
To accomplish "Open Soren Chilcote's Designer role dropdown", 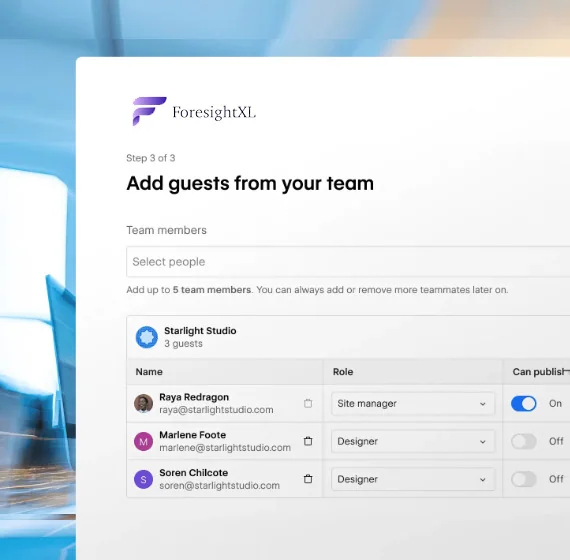I will tap(413, 479).
